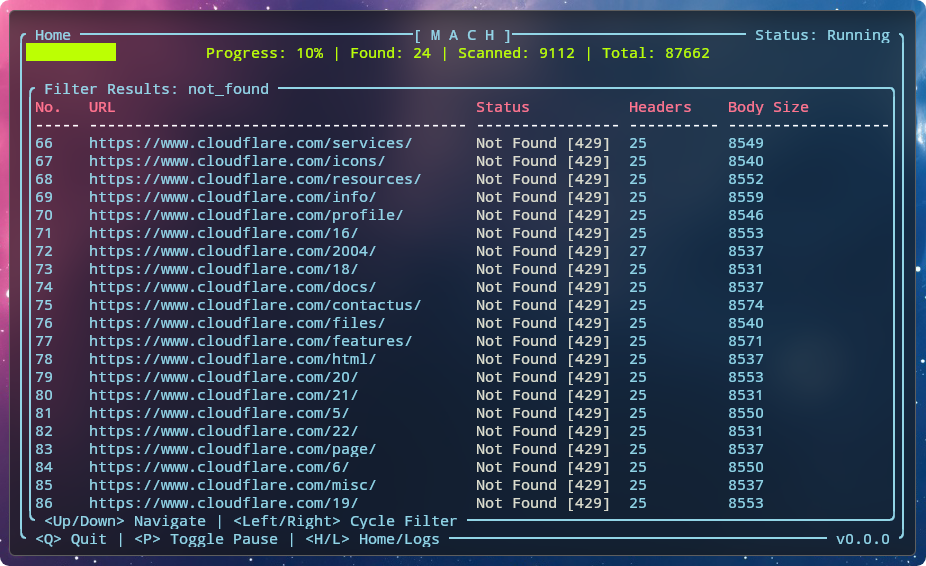This screenshot has height=566, width=926.
Task: Click the Status: Running indicator
Action: [822, 35]
